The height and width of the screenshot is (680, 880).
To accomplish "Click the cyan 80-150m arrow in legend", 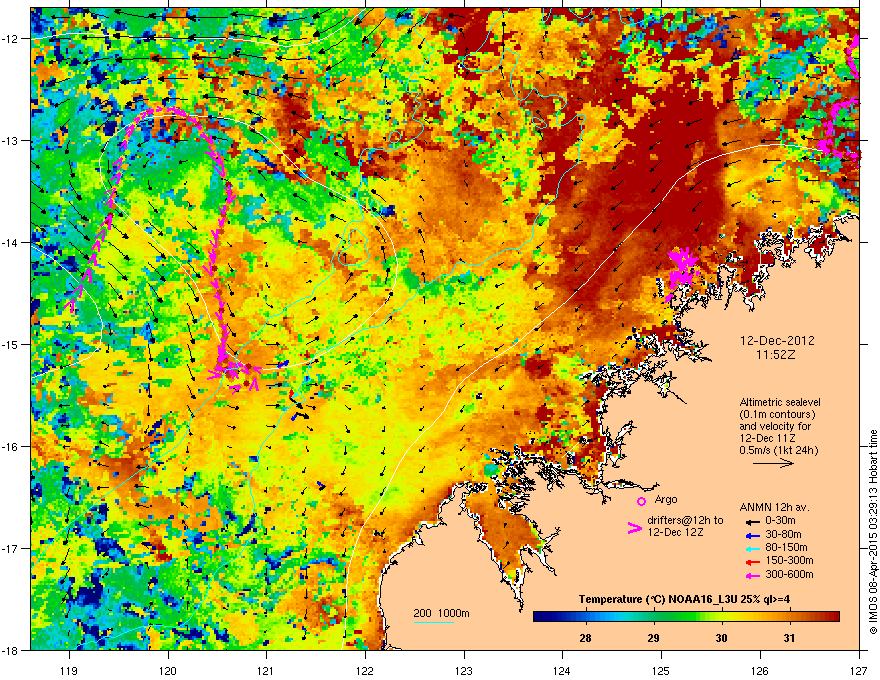I will point(751,548).
